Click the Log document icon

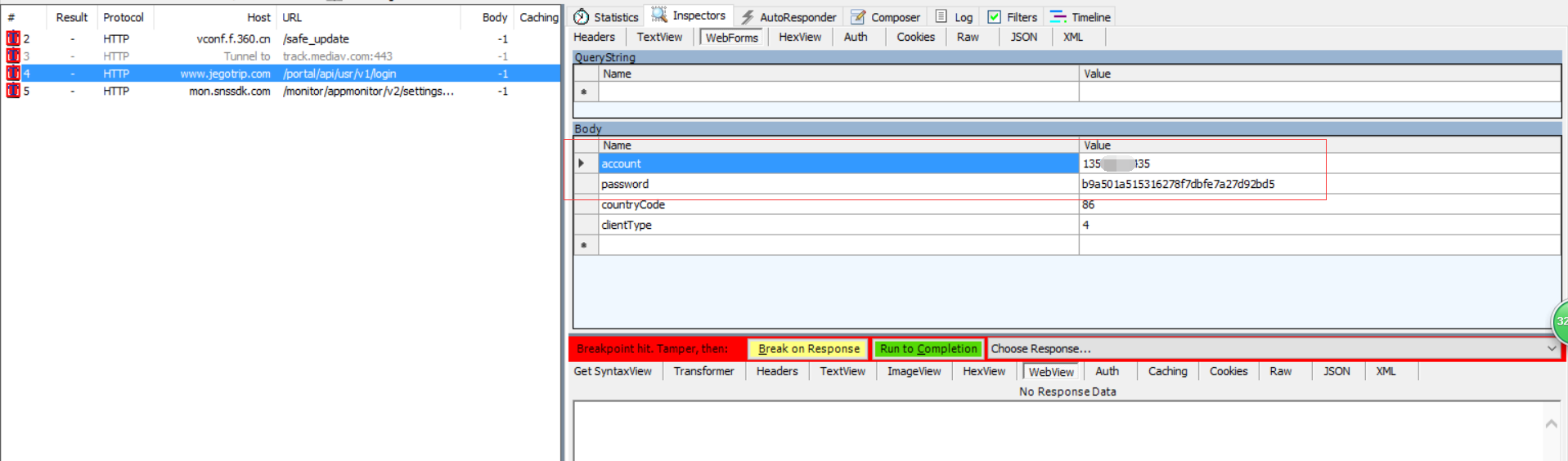coord(941,16)
